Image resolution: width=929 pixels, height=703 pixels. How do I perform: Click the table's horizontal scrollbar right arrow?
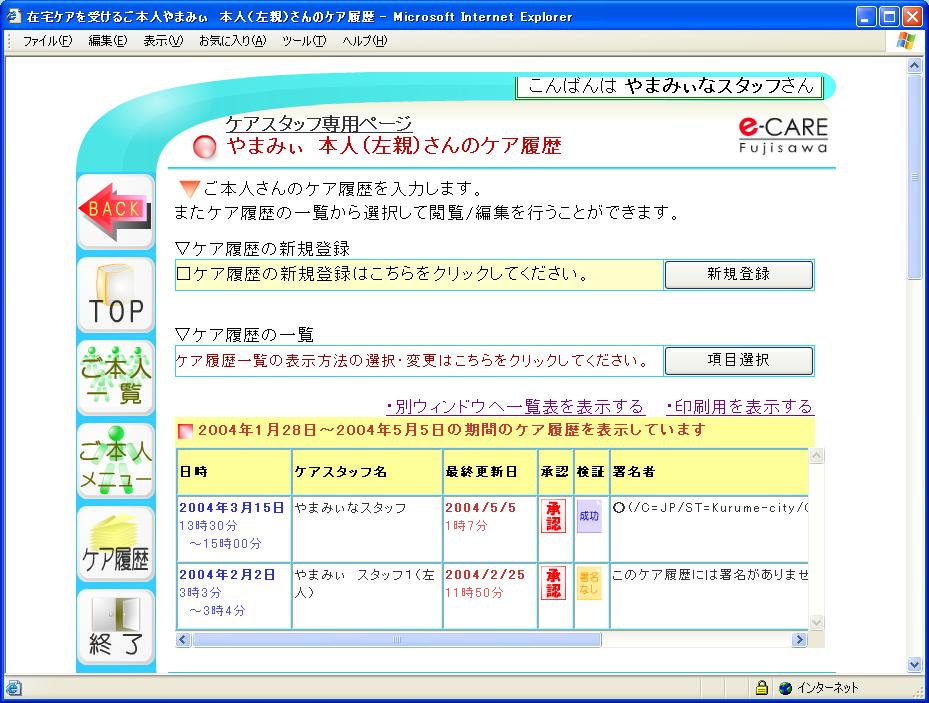pyautogui.click(x=799, y=639)
